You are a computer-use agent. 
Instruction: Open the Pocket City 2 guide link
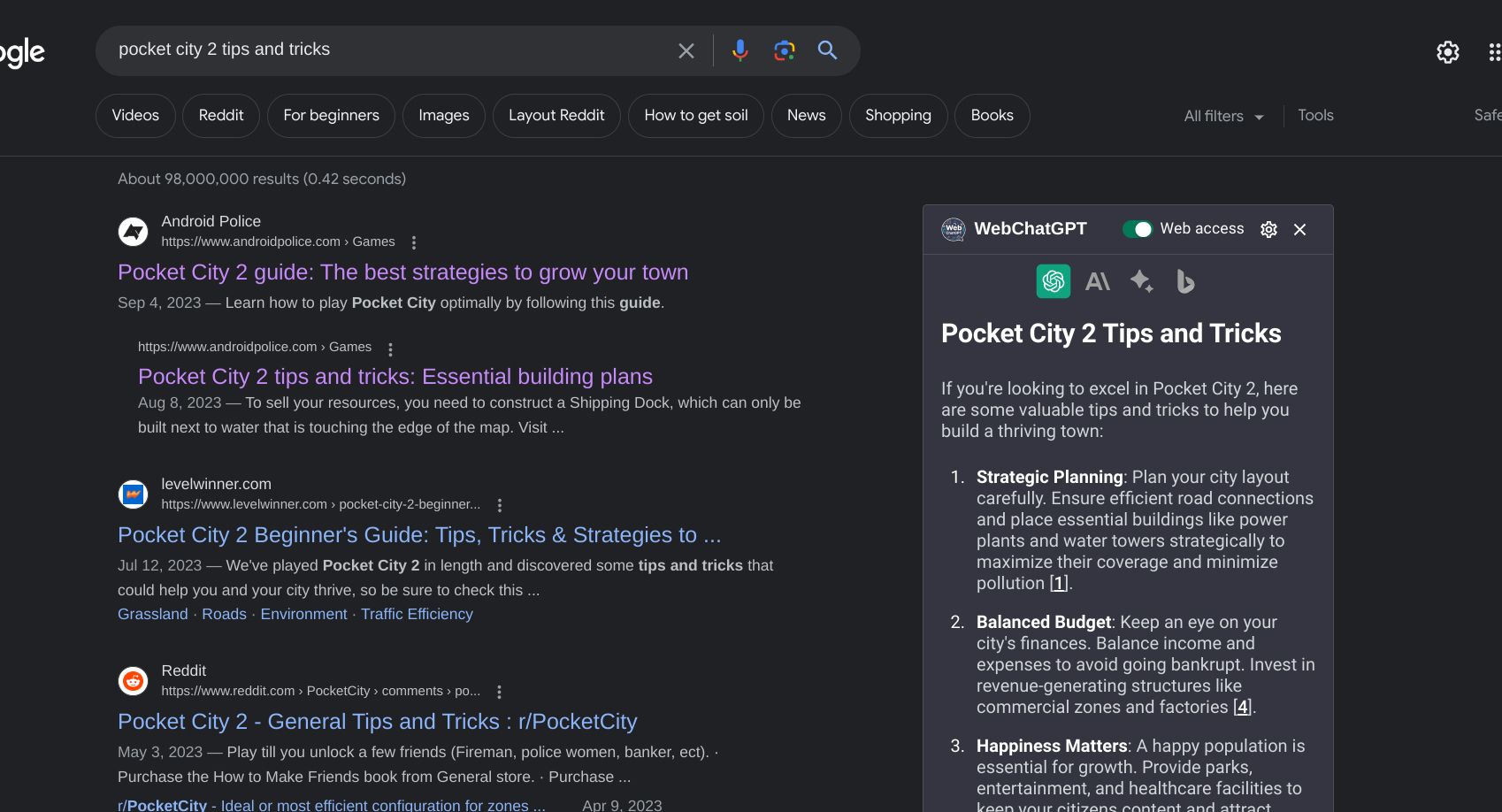point(402,272)
